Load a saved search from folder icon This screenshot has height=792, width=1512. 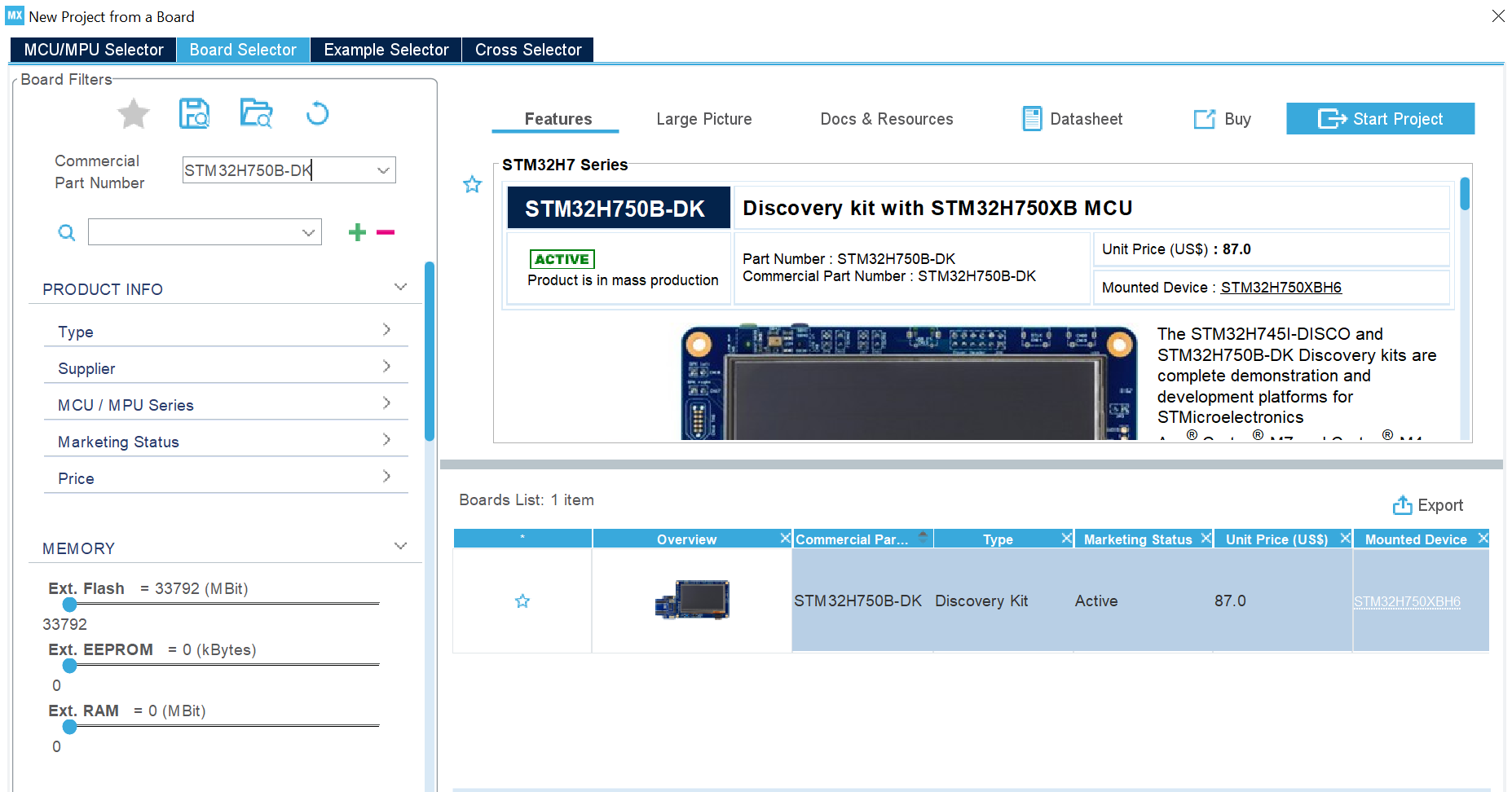(x=256, y=114)
